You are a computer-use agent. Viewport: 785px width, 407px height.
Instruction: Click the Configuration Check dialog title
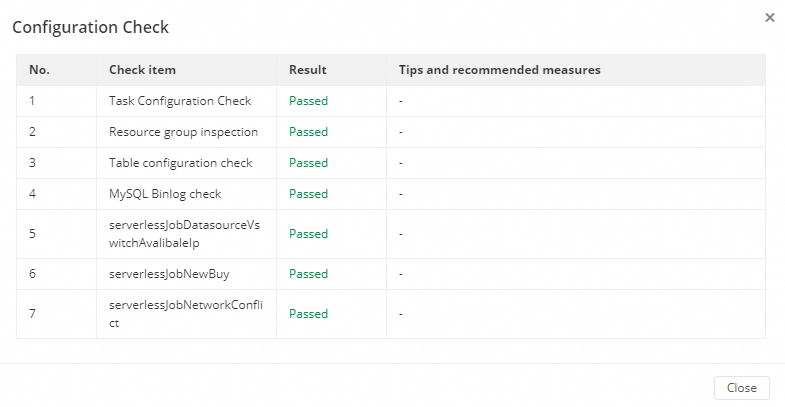pos(90,27)
